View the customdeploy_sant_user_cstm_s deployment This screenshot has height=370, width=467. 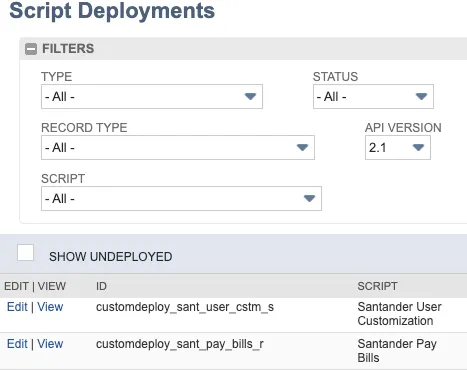pos(50,307)
